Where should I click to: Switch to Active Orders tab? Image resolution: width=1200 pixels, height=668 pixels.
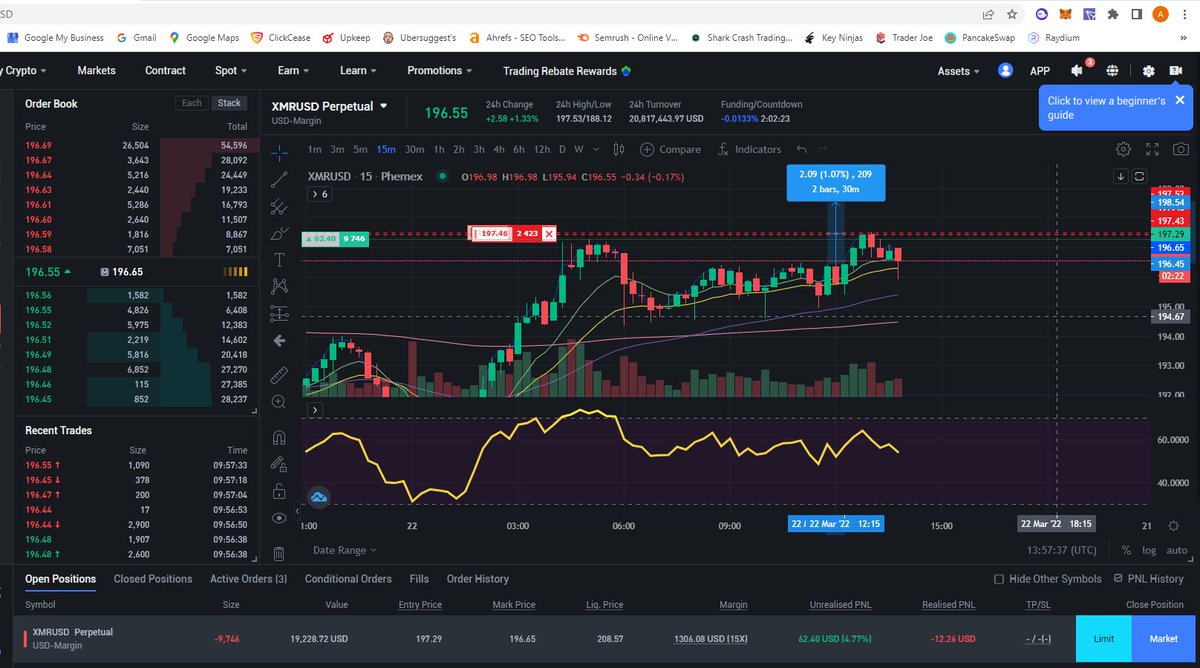coord(249,579)
